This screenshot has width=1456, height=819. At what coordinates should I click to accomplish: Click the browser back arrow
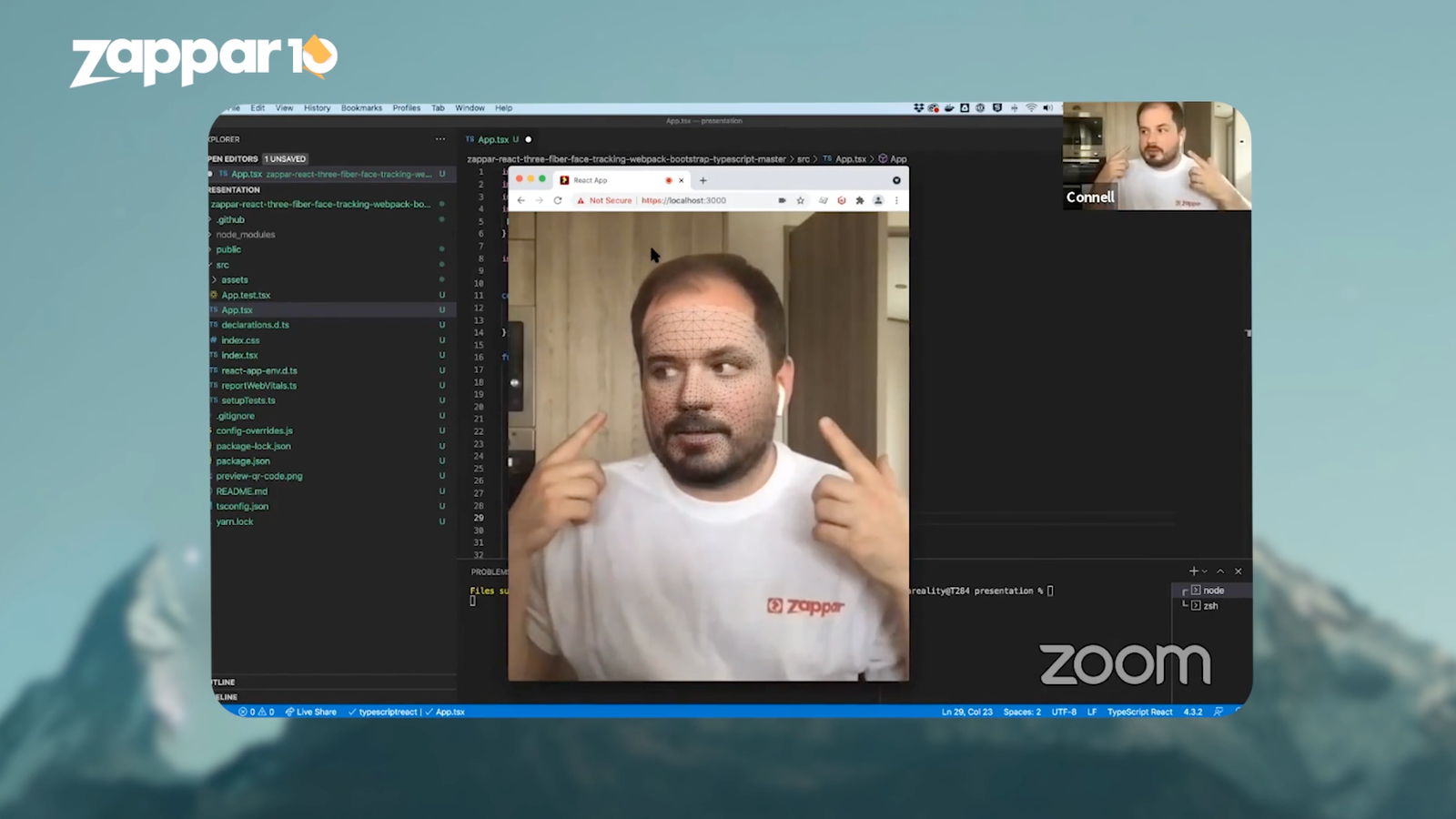[521, 200]
